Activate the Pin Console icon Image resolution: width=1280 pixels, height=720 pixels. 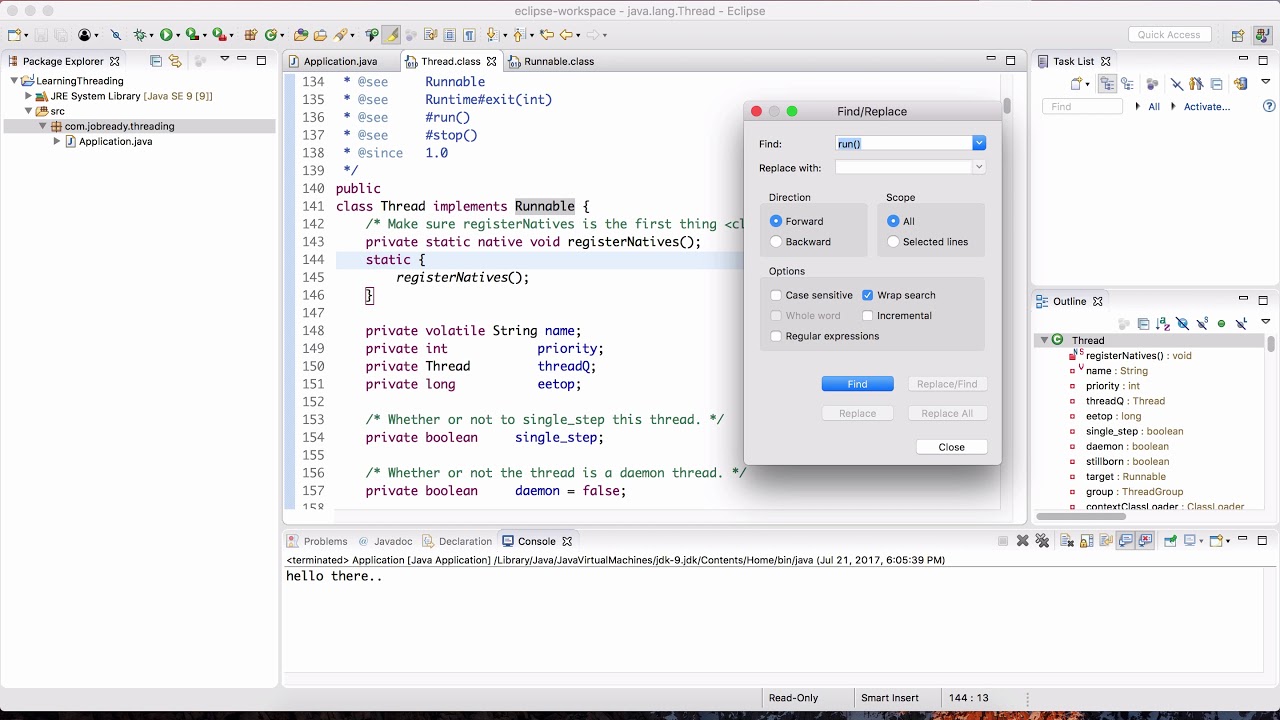pyautogui.click(x=1169, y=540)
